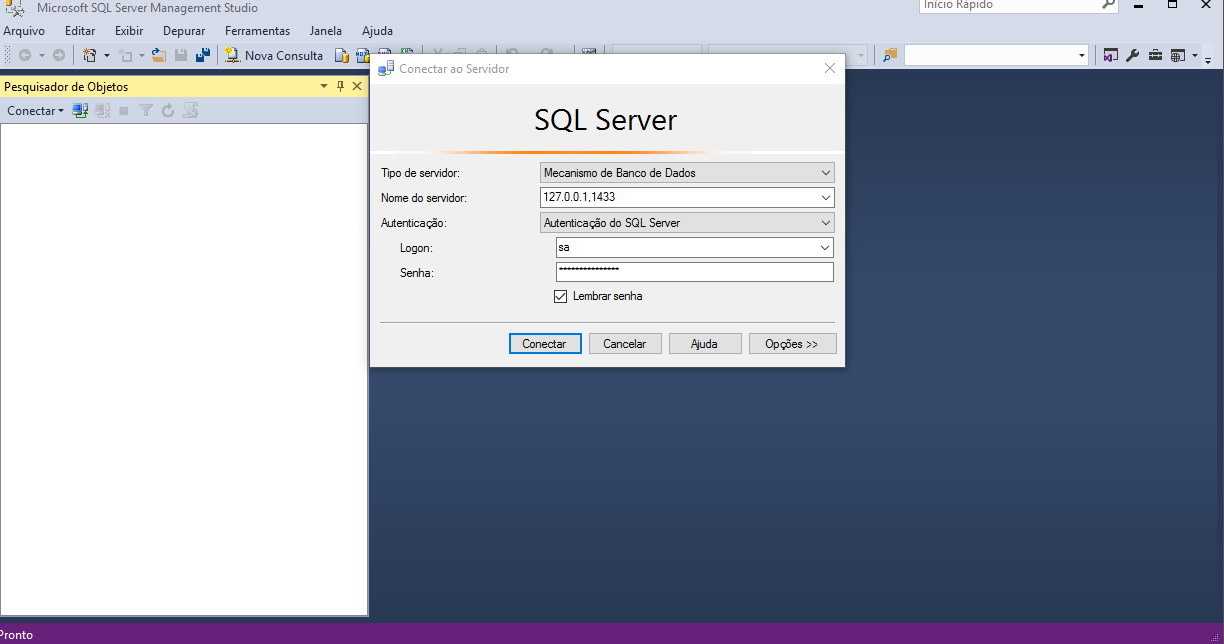Screen dimensions: 1224x644
Task: Open the Exibir menu
Action: 129,31
